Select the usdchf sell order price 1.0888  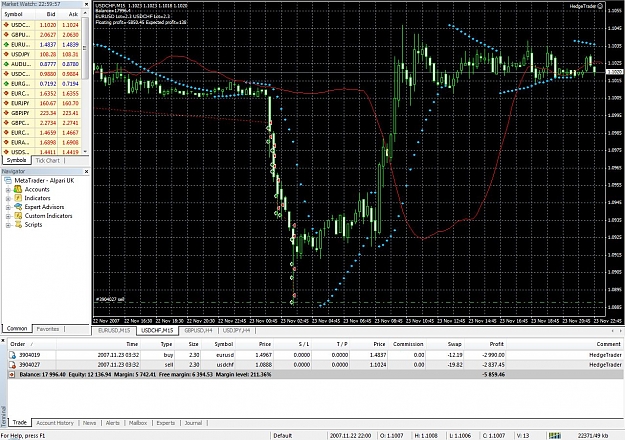[263, 365]
